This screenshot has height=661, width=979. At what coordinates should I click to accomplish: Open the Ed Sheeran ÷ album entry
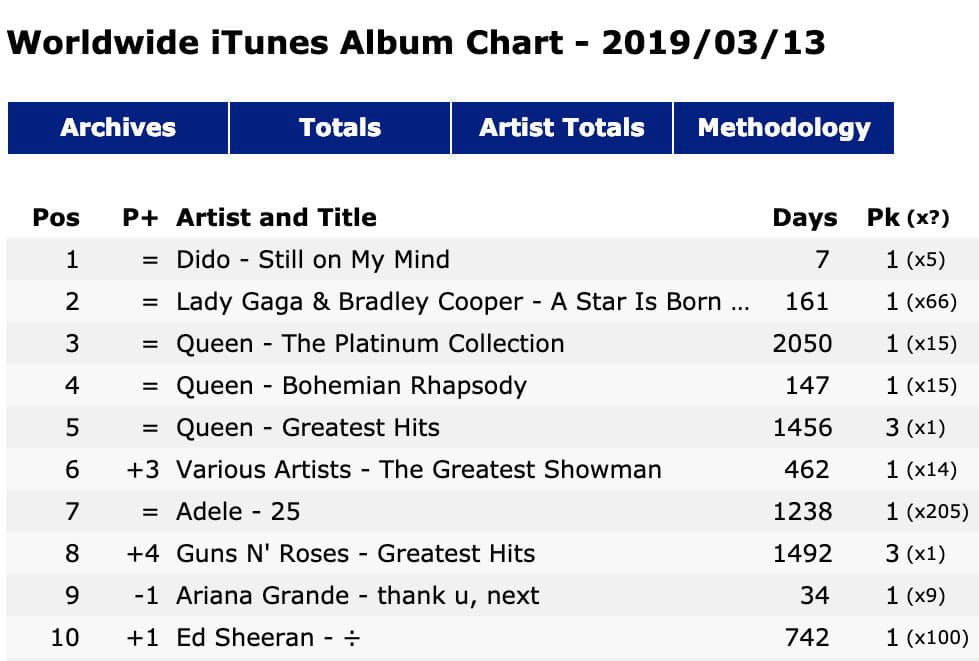pos(268,638)
